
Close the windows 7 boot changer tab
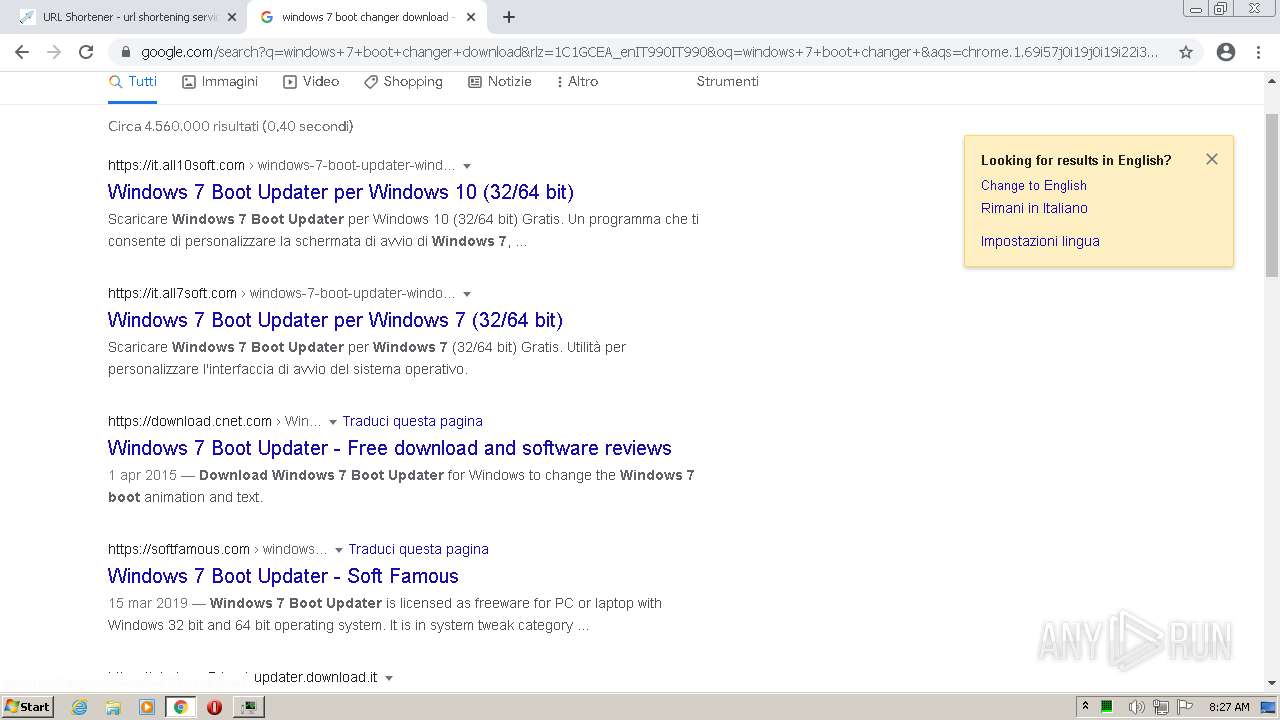click(471, 17)
